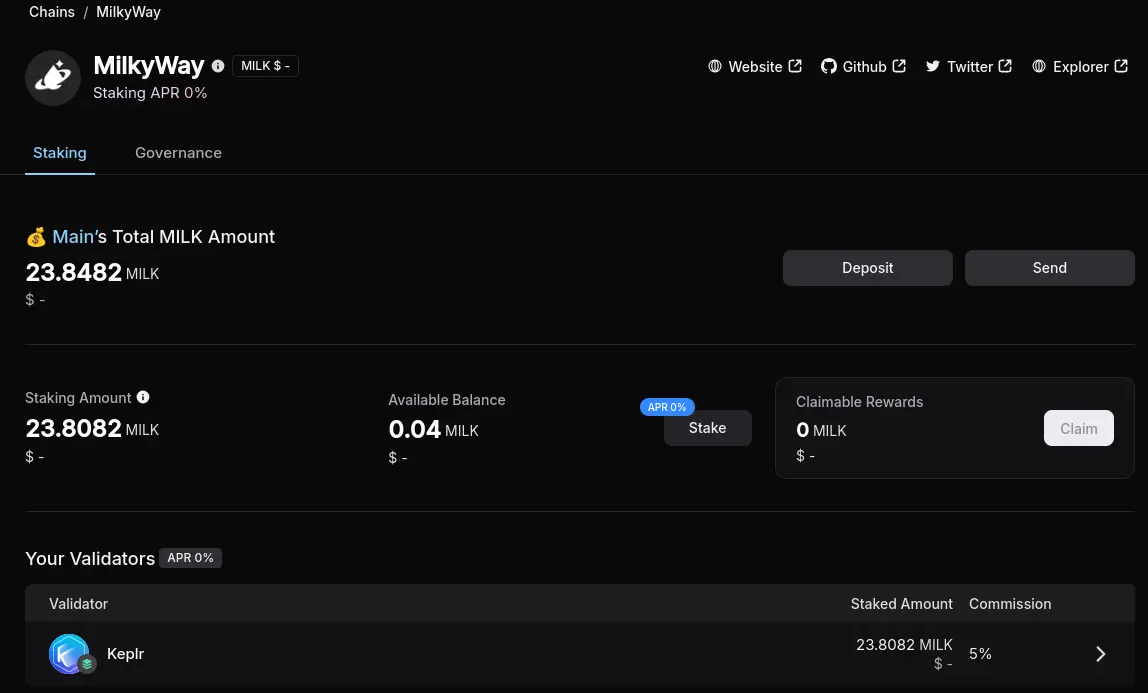Click MilkyWay breadcrumb item
This screenshot has width=1148, height=693.
pos(128,12)
